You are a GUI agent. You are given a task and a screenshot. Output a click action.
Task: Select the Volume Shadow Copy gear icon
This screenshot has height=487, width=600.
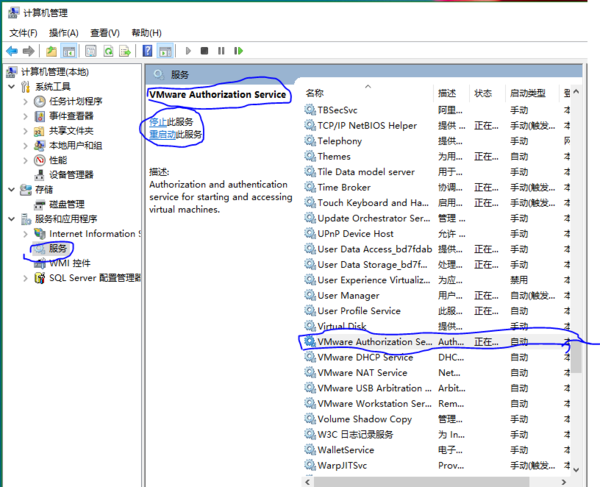click(310, 419)
